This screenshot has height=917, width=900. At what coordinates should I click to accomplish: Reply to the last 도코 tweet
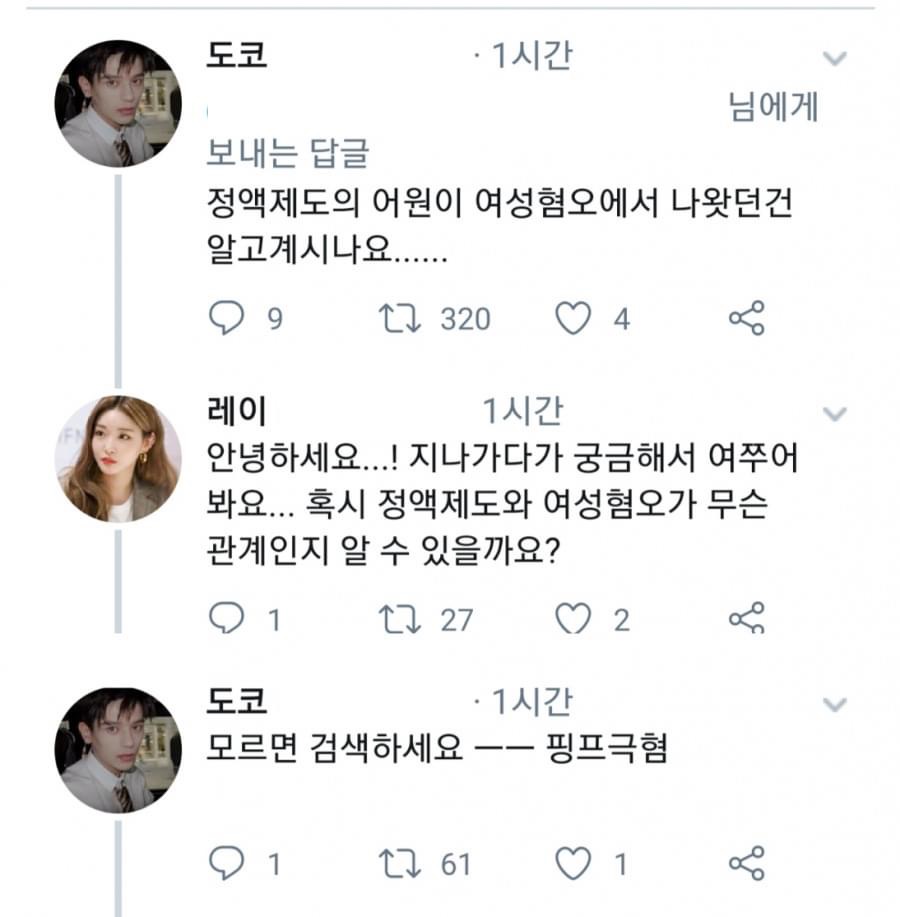(225, 862)
